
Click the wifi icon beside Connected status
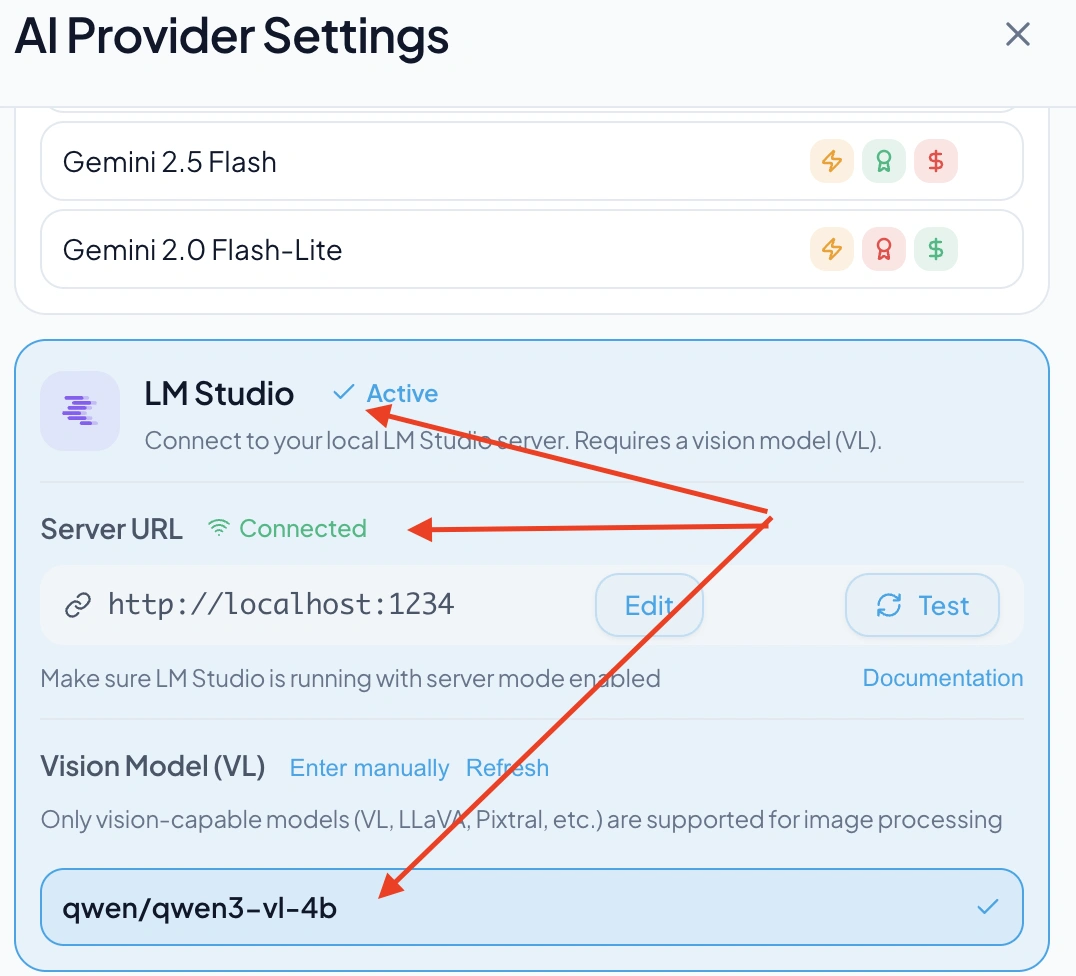point(219,527)
